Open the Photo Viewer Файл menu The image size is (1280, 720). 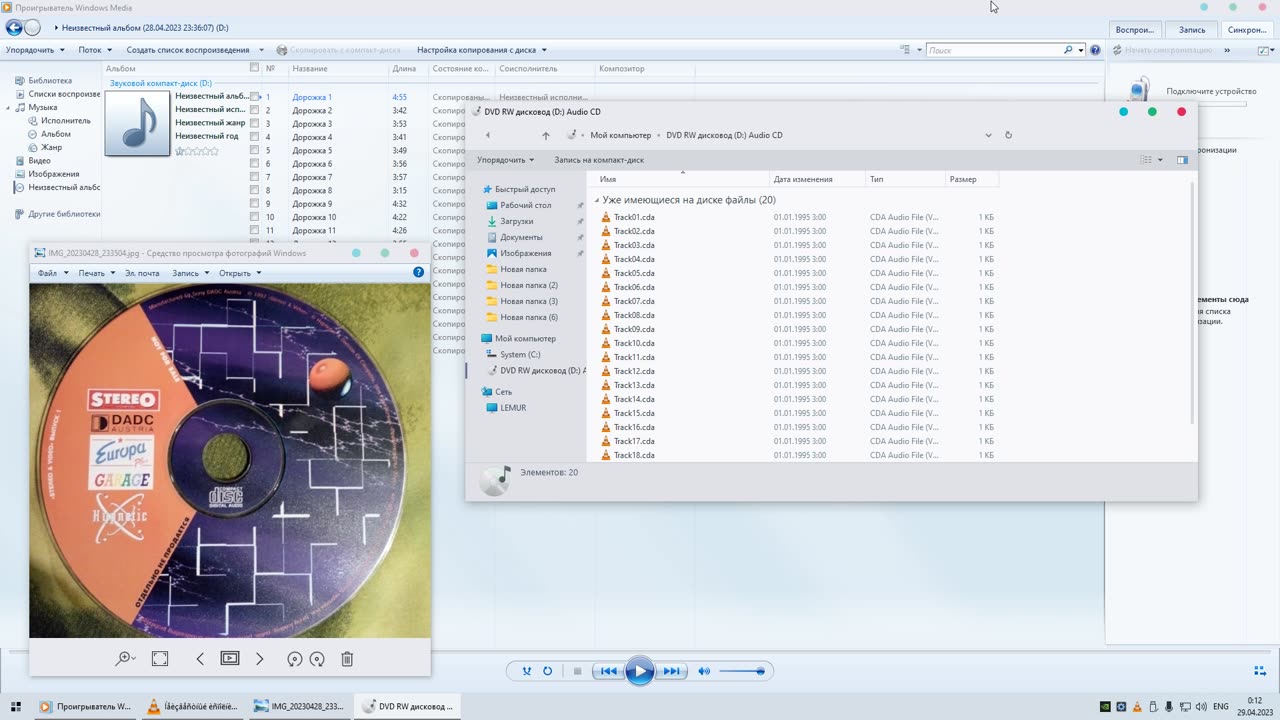[53, 273]
